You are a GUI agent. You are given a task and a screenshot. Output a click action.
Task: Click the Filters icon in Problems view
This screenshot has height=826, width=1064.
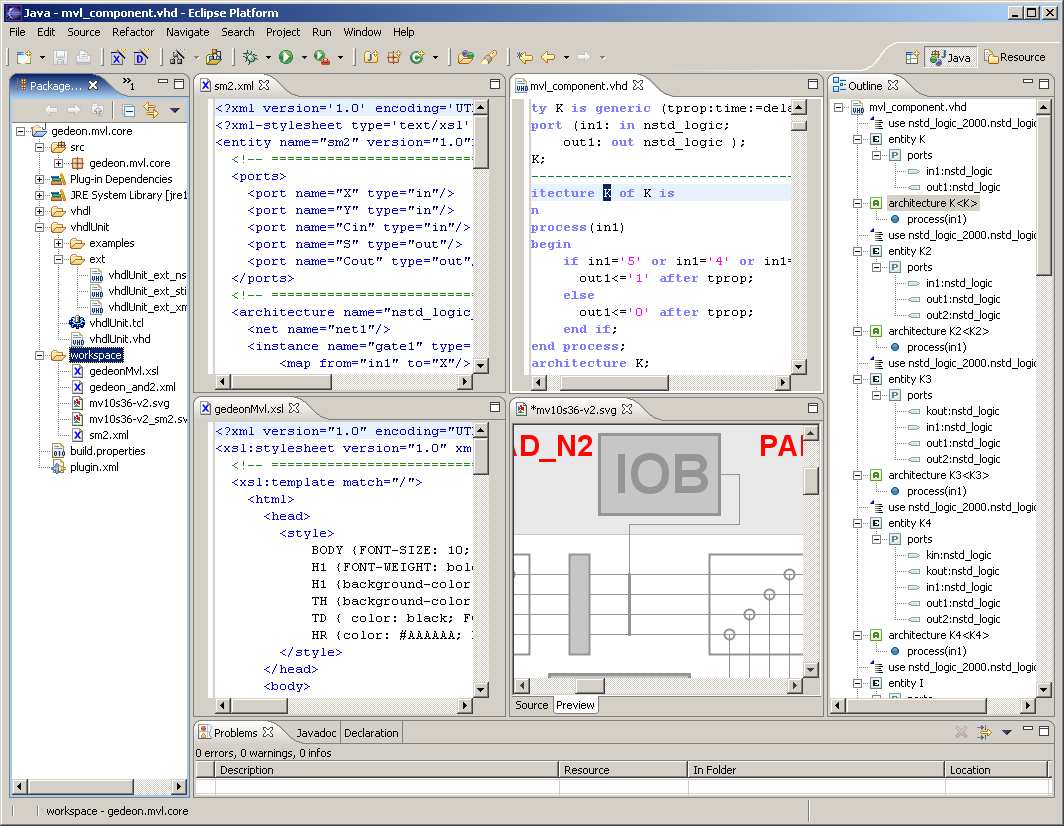click(x=984, y=732)
